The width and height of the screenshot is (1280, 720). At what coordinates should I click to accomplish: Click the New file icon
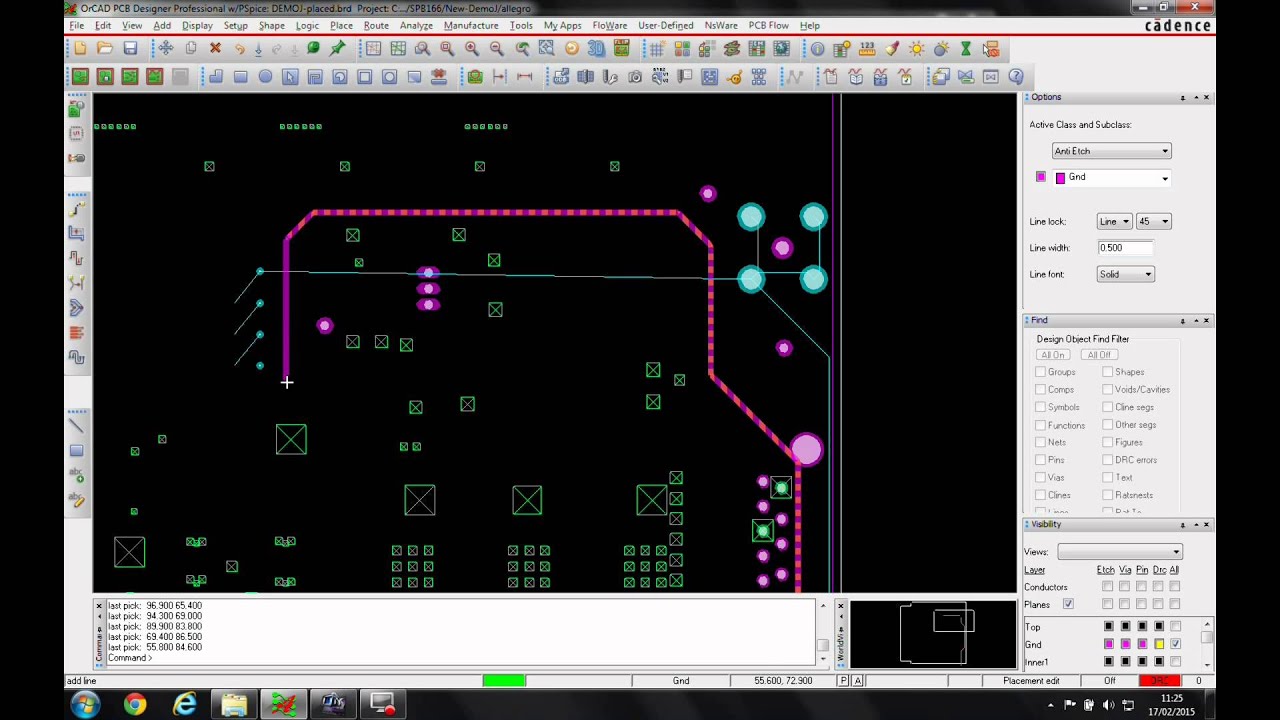point(80,48)
